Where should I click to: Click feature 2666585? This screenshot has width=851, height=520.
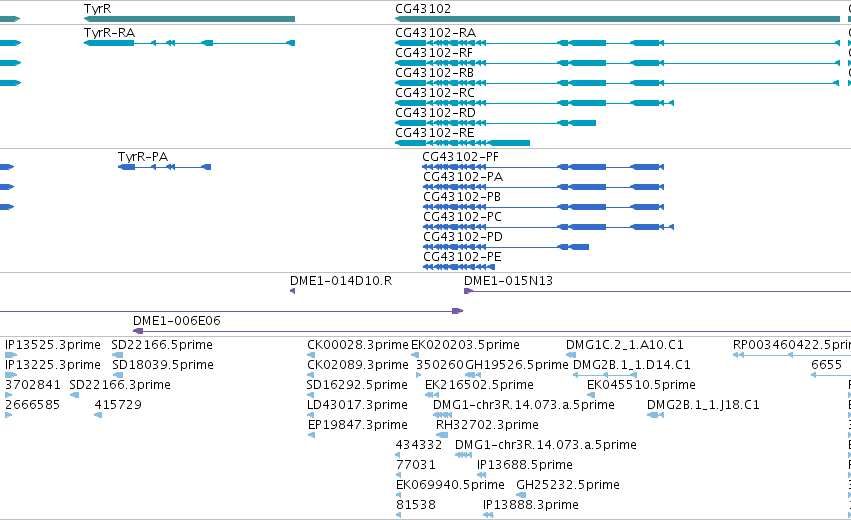click(32, 405)
